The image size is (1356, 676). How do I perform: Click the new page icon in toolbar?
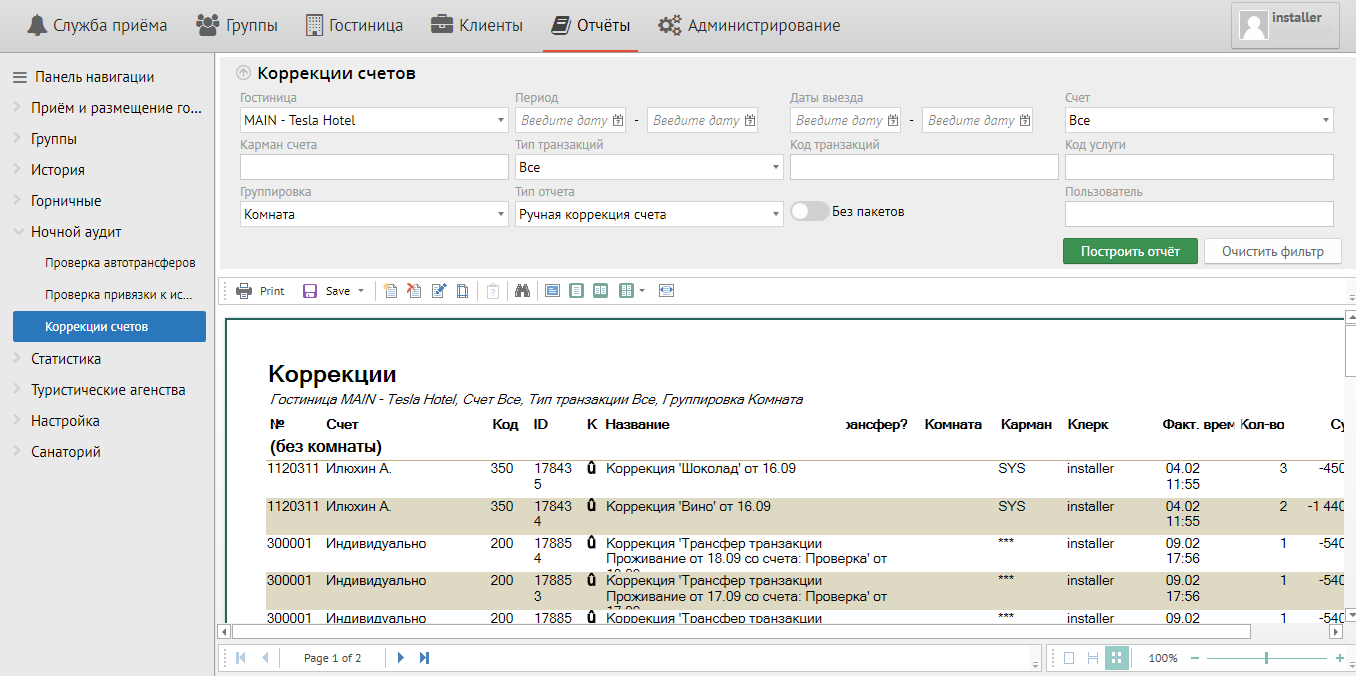pyautogui.click(x=390, y=291)
